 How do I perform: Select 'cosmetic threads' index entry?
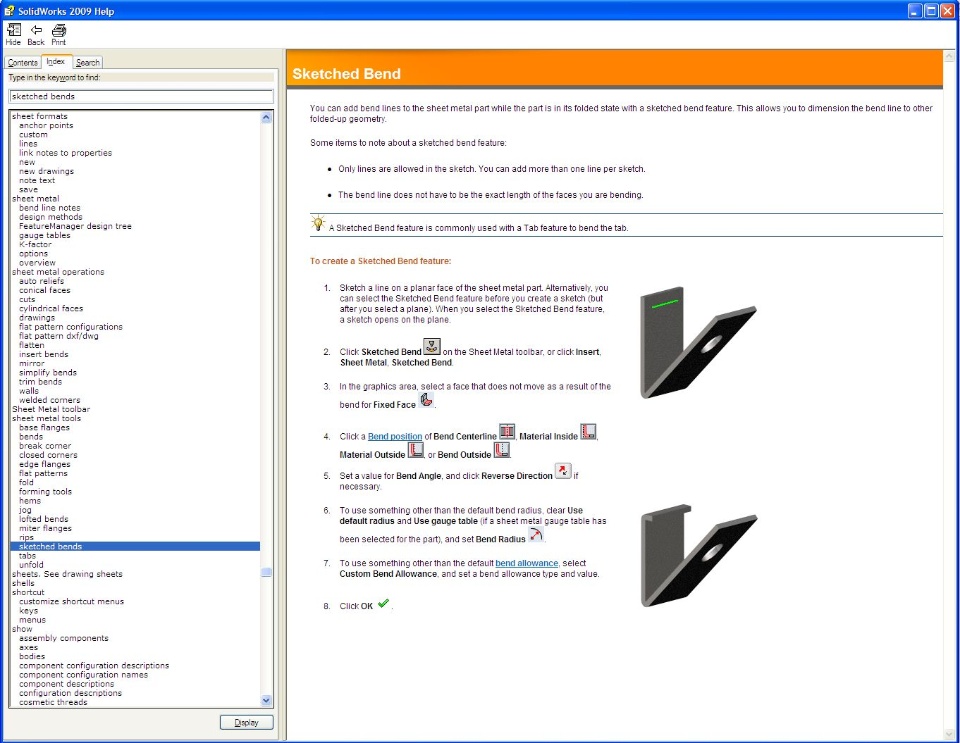53,703
